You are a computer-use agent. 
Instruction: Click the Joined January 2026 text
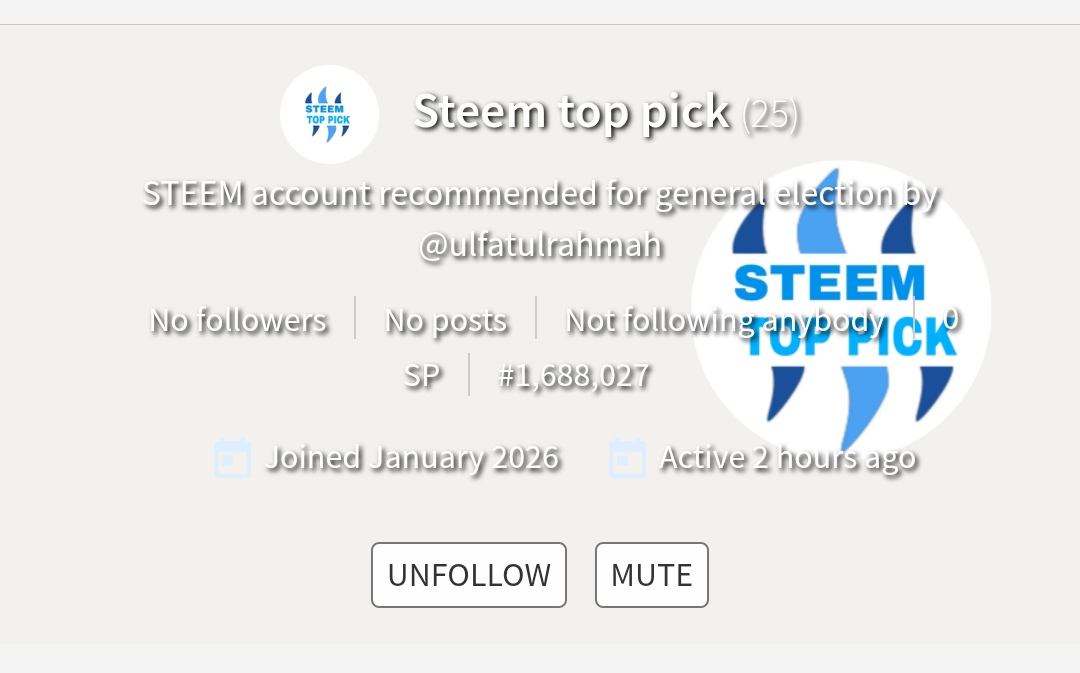[x=411, y=458]
